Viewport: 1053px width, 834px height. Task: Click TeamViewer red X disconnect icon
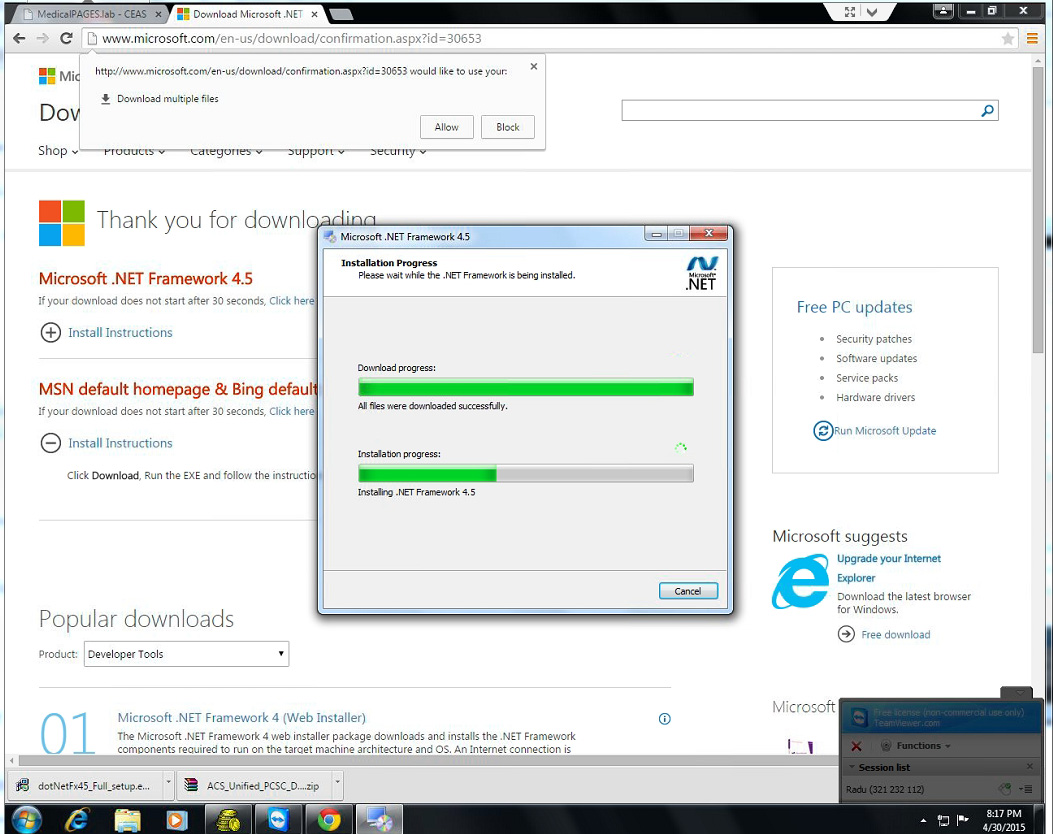point(856,746)
